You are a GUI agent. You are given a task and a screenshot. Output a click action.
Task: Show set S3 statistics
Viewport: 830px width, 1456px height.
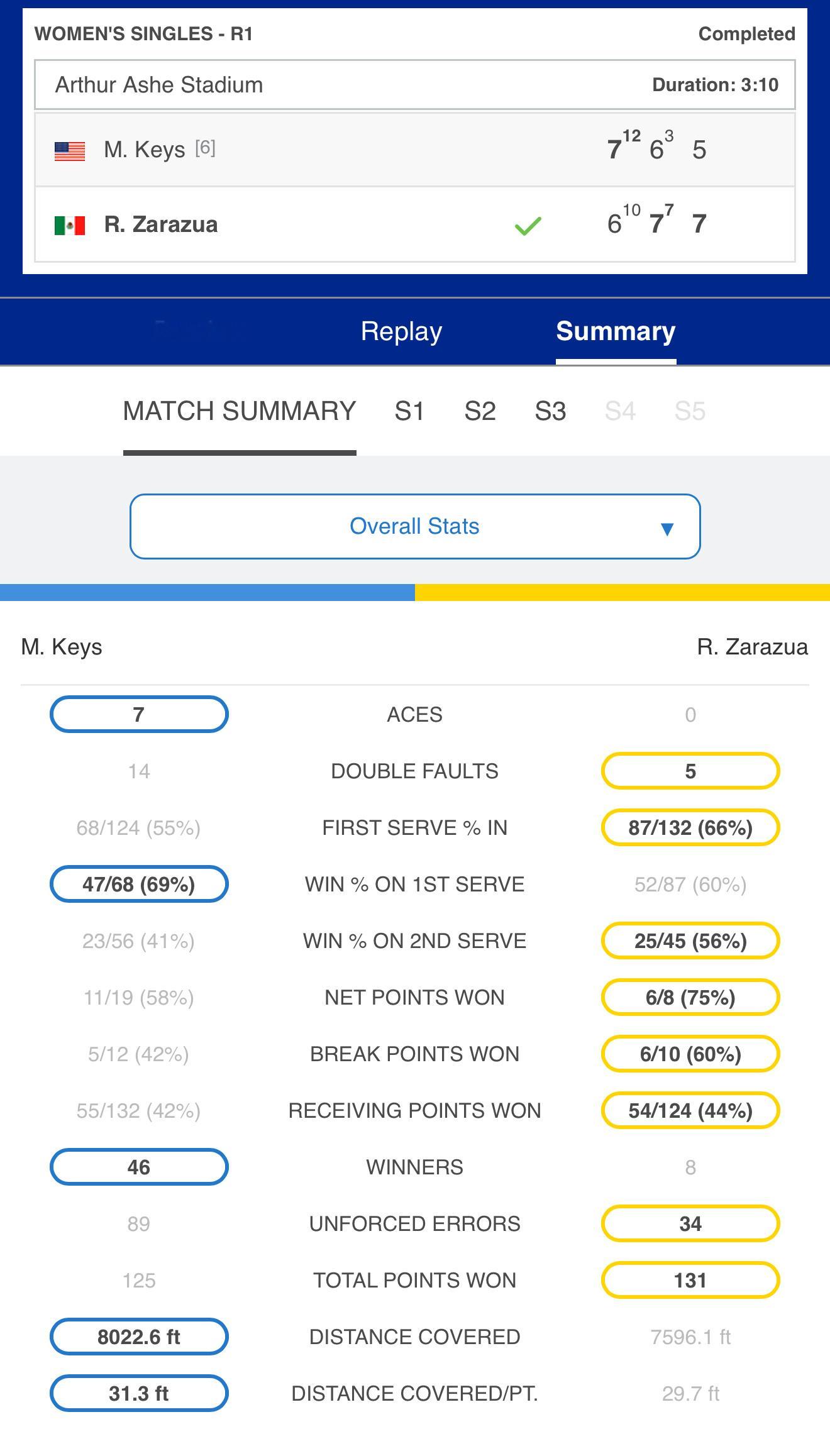pos(550,411)
